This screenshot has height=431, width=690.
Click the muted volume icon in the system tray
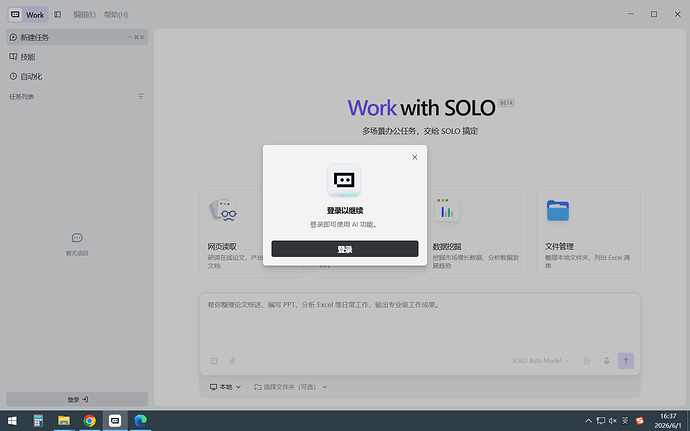click(x=613, y=421)
